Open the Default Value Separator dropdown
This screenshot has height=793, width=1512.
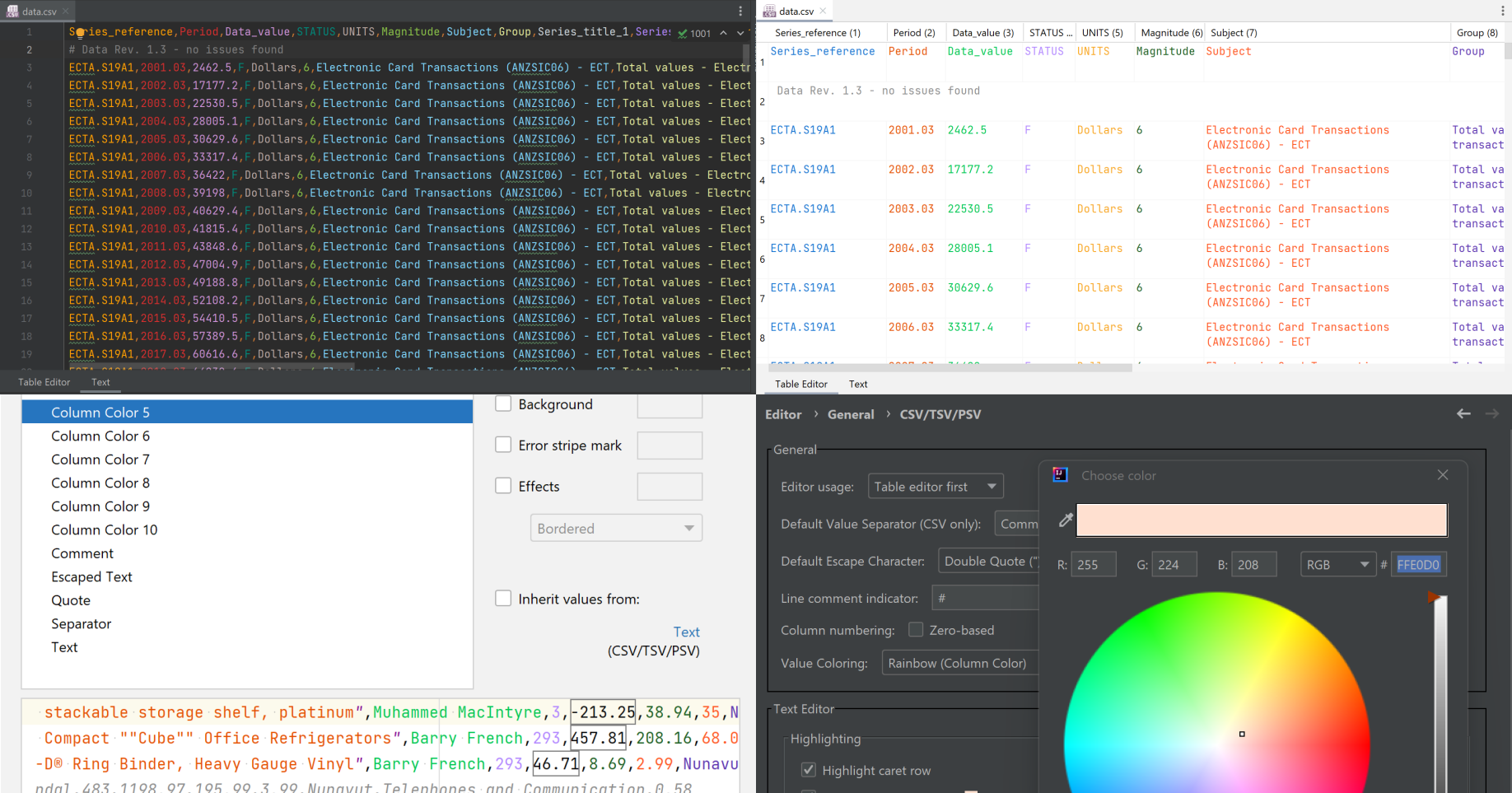coord(1017,524)
